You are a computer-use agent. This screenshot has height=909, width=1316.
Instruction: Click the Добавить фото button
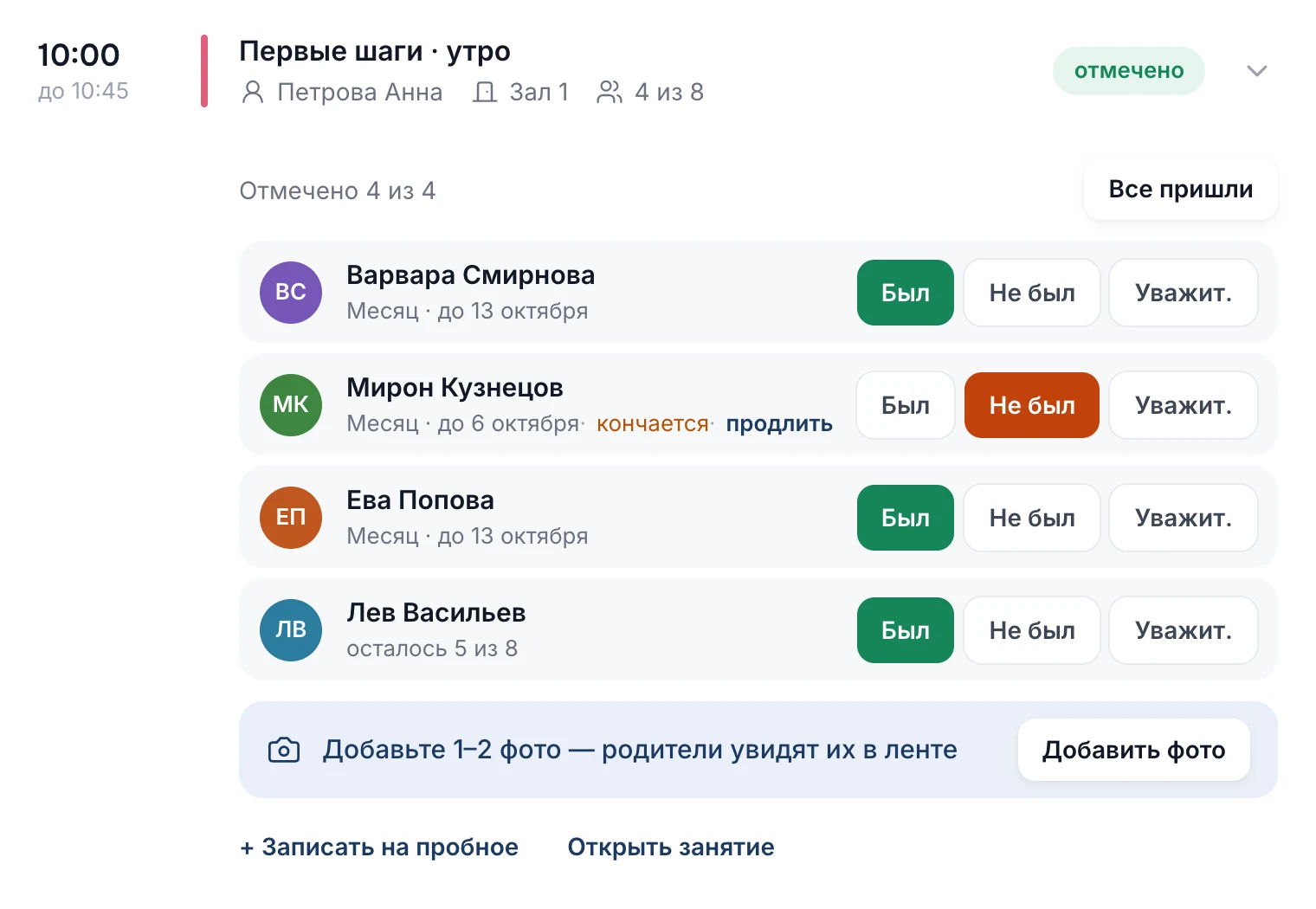pyautogui.click(x=1134, y=750)
